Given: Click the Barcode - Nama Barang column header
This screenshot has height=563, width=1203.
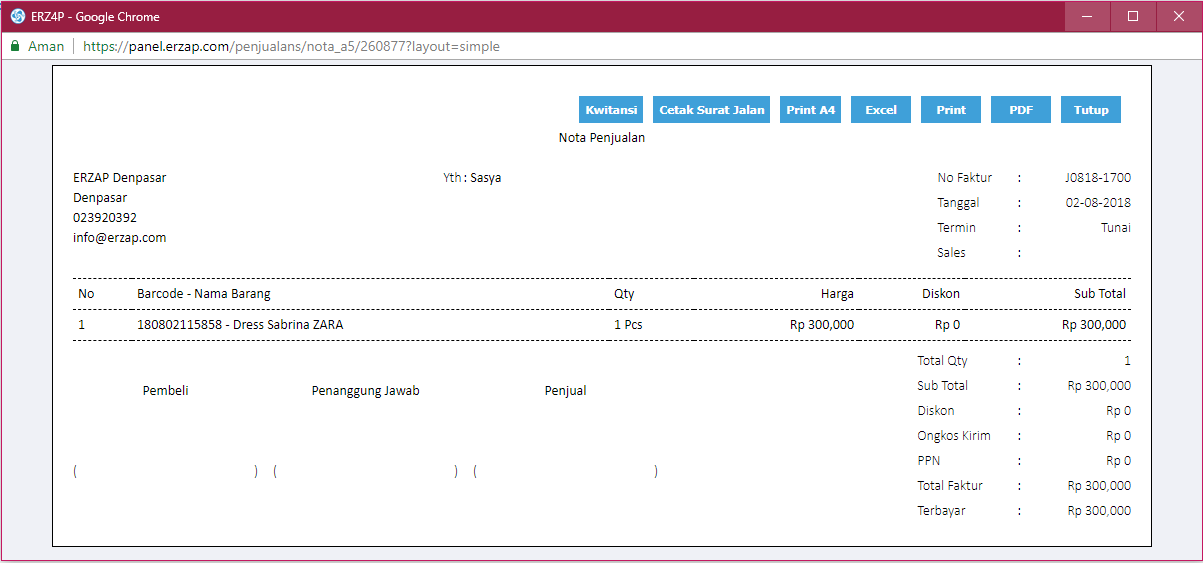Looking at the screenshot, I should click(x=204, y=294).
